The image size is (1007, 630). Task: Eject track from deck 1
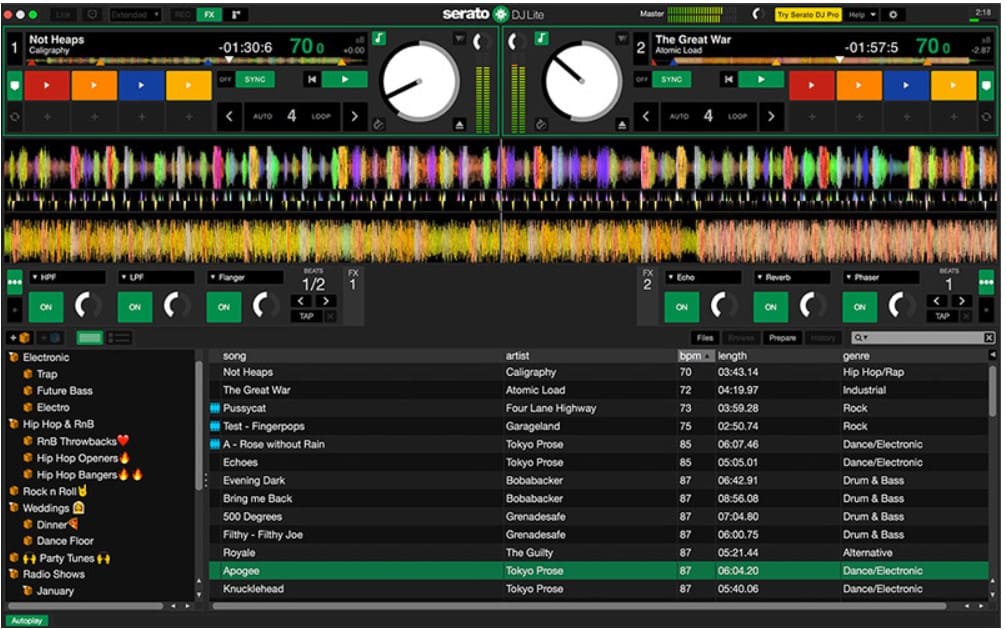(x=460, y=125)
